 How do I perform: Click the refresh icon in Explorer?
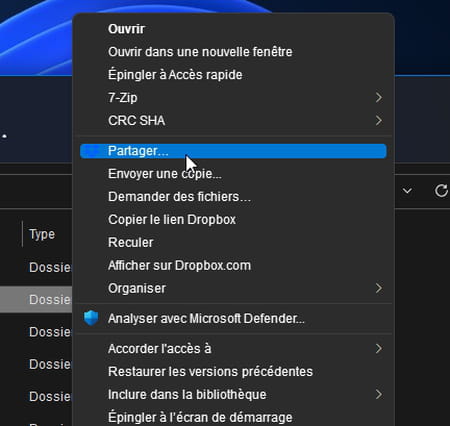(441, 191)
